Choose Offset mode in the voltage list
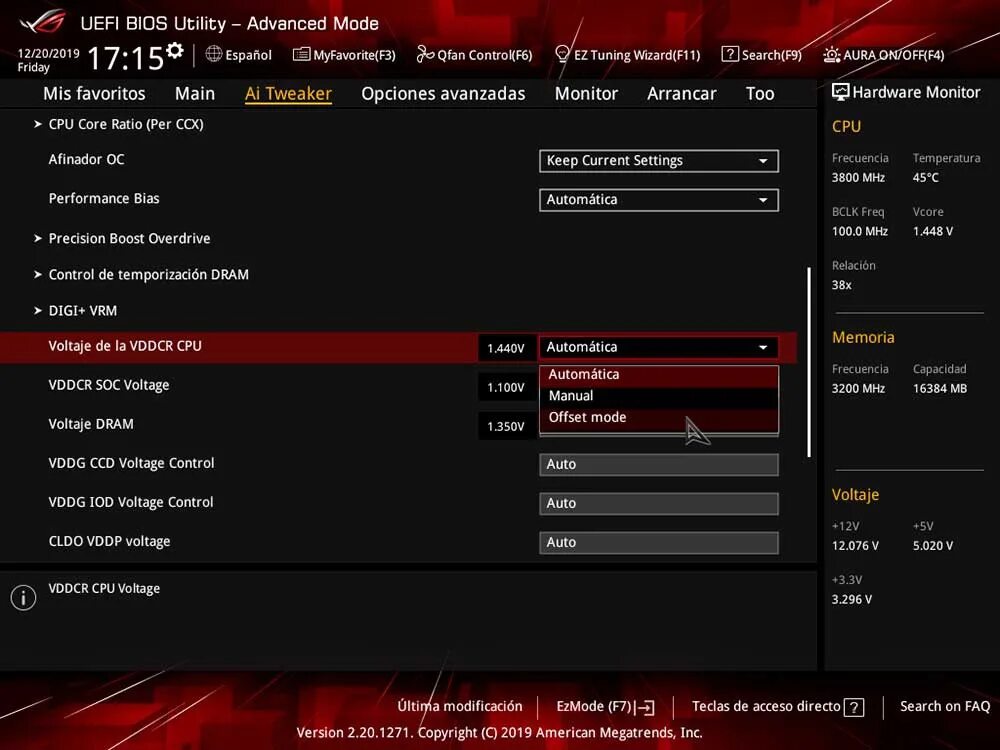This screenshot has width=1000, height=750. (x=659, y=418)
